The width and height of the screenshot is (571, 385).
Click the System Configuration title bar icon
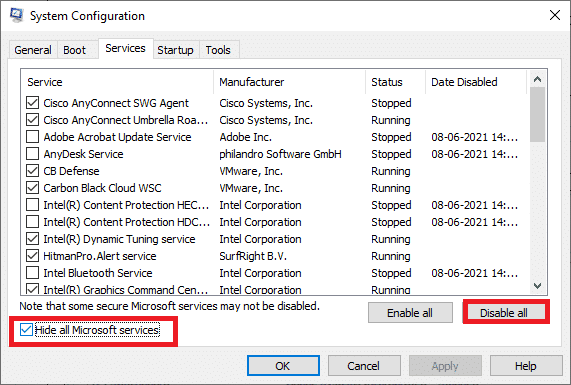(x=16, y=15)
